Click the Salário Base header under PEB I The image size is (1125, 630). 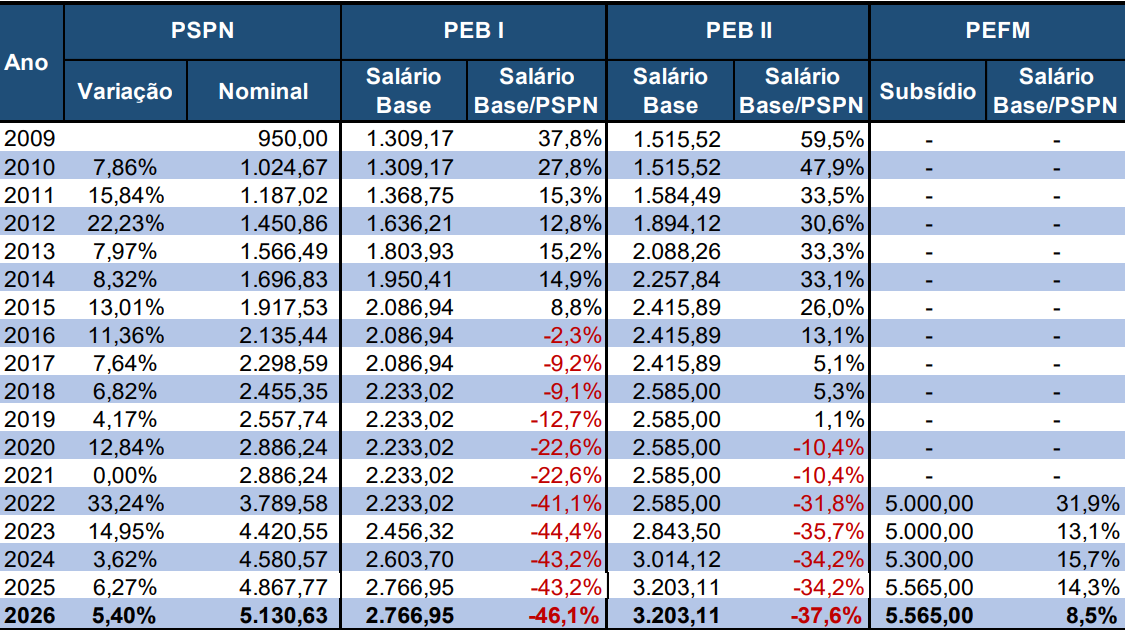pos(404,91)
